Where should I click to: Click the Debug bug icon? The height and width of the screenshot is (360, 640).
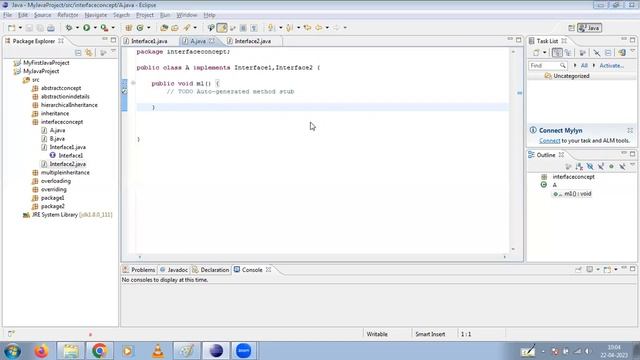[69, 28]
